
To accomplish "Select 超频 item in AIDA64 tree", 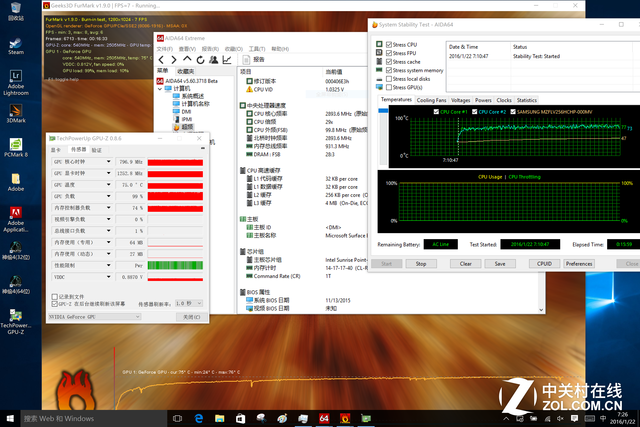I will (x=183, y=127).
